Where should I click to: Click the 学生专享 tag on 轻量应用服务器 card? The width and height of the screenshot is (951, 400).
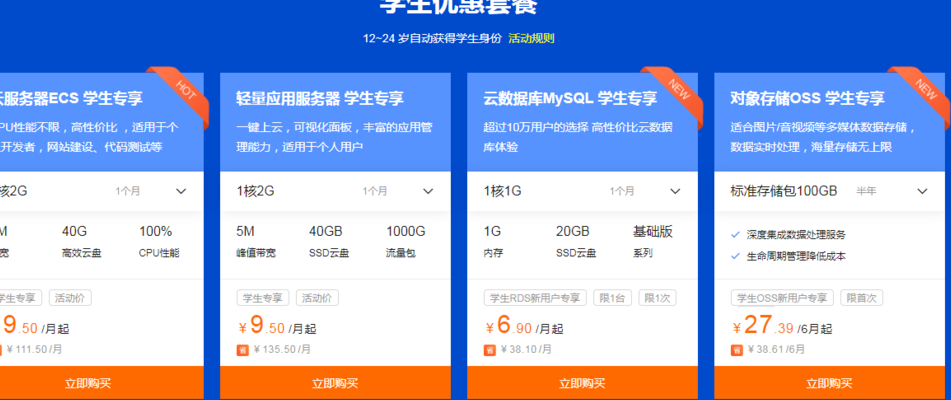pyautogui.click(x=263, y=298)
